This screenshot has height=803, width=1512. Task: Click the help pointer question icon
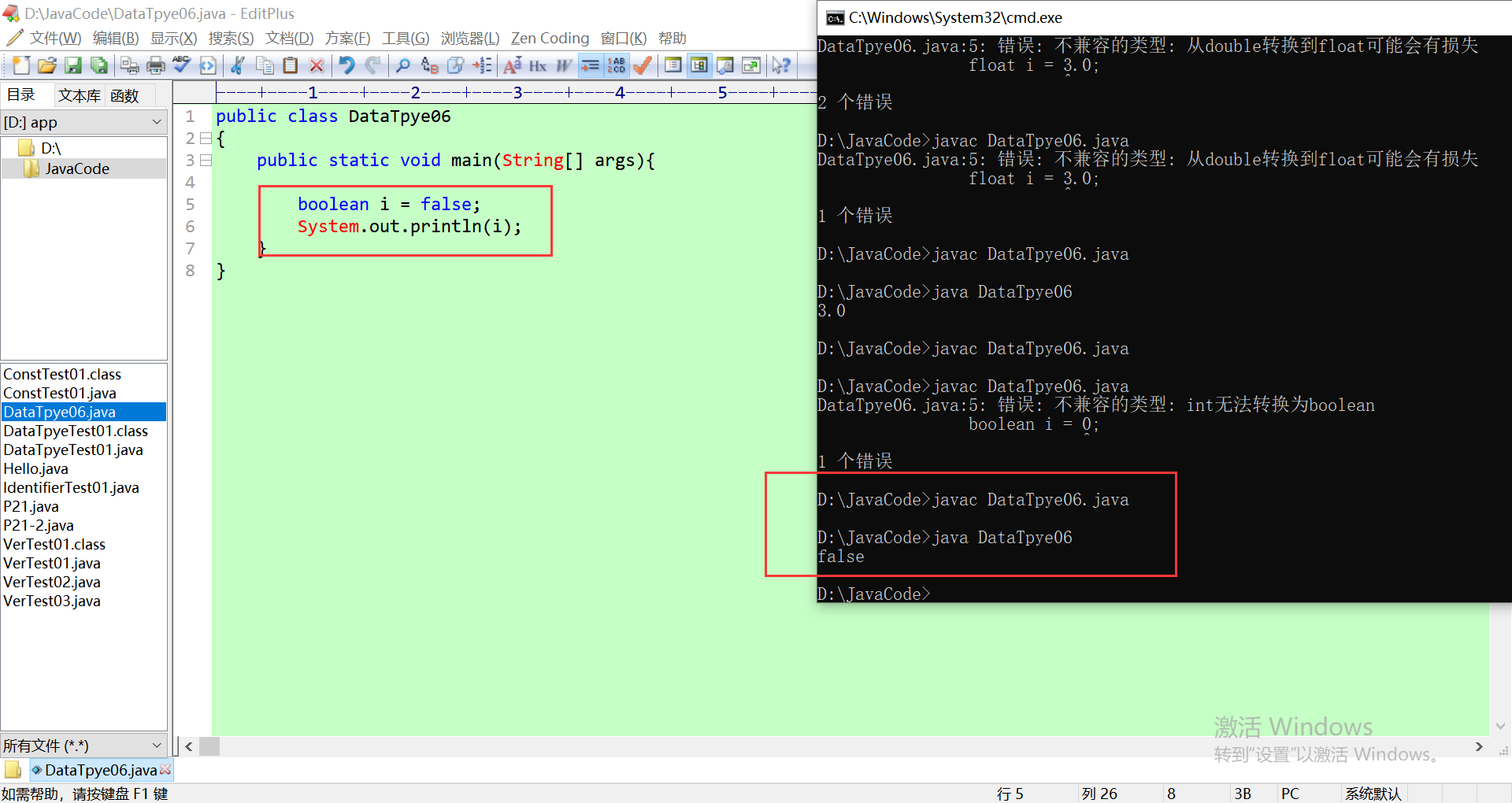pyautogui.click(x=781, y=65)
